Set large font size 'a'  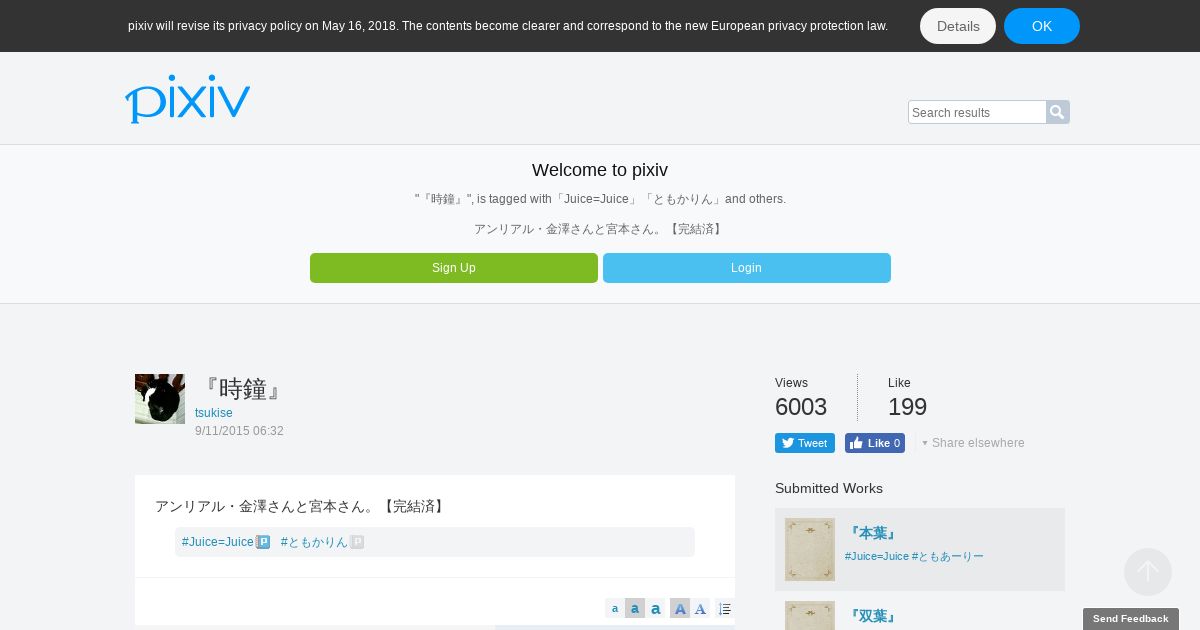[x=656, y=608]
